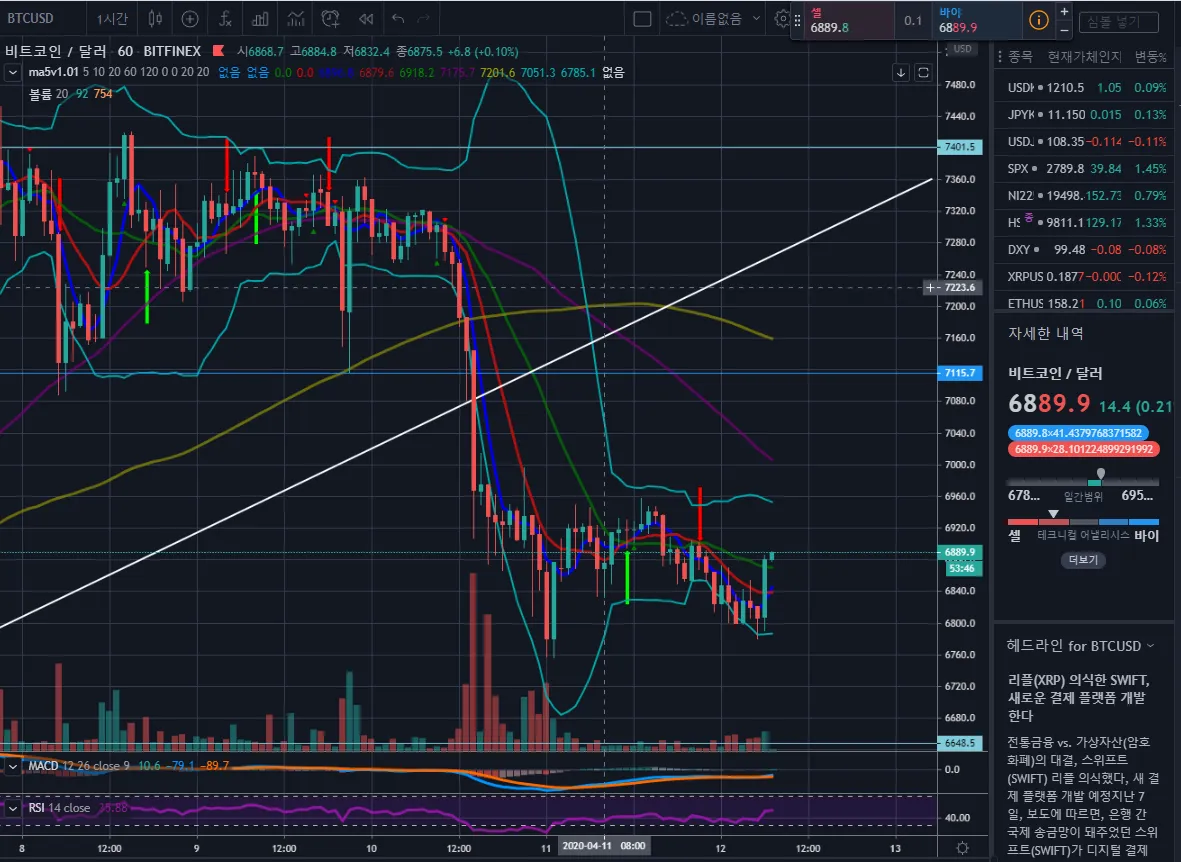Click the 0.1 order quantity field
The width and height of the screenshot is (1181, 862).
point(913,20)
